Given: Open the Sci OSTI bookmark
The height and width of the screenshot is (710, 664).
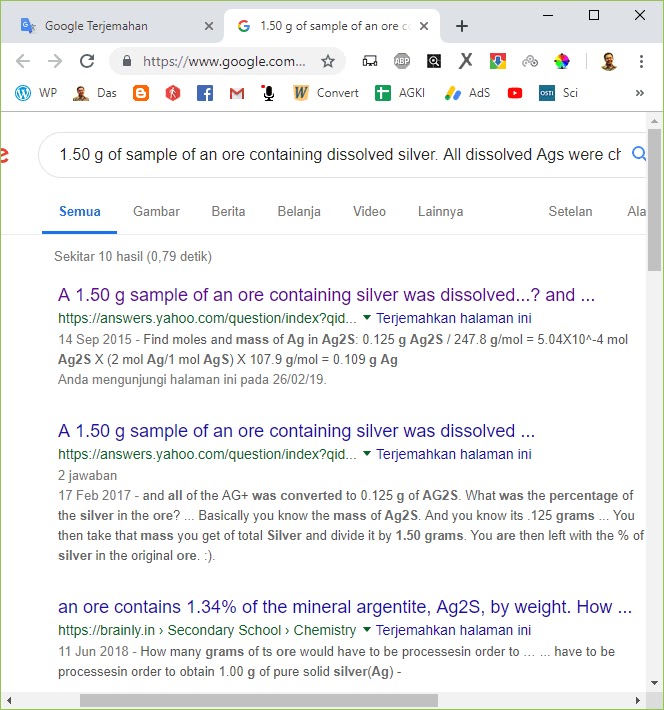Looking at the screenshot, I should tap(558, 93).
